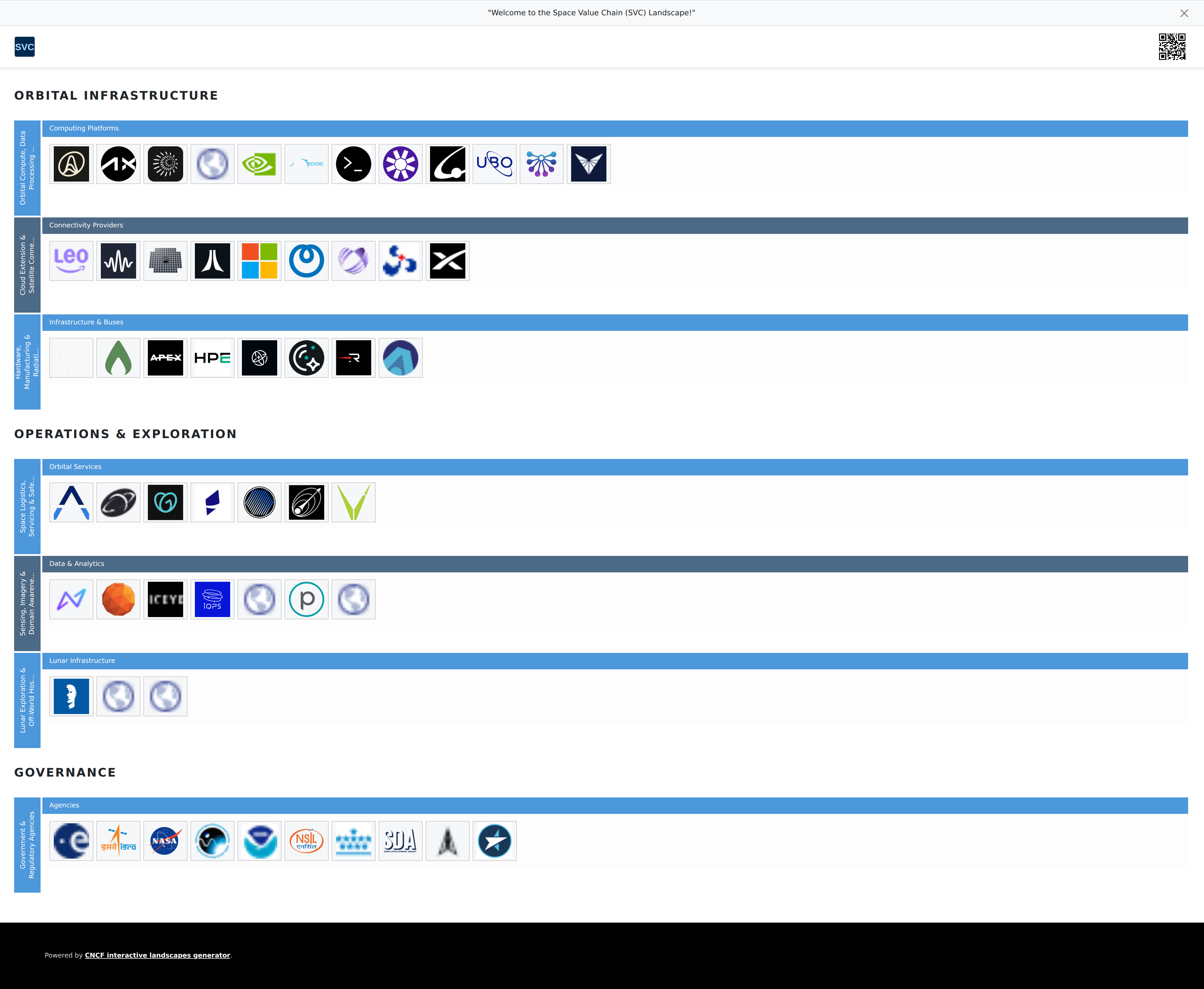The width and height of the screenshot is (1204, 989).
Task: Click the APEX logo in Infrastructure & Buses
Action: (165, 358)
